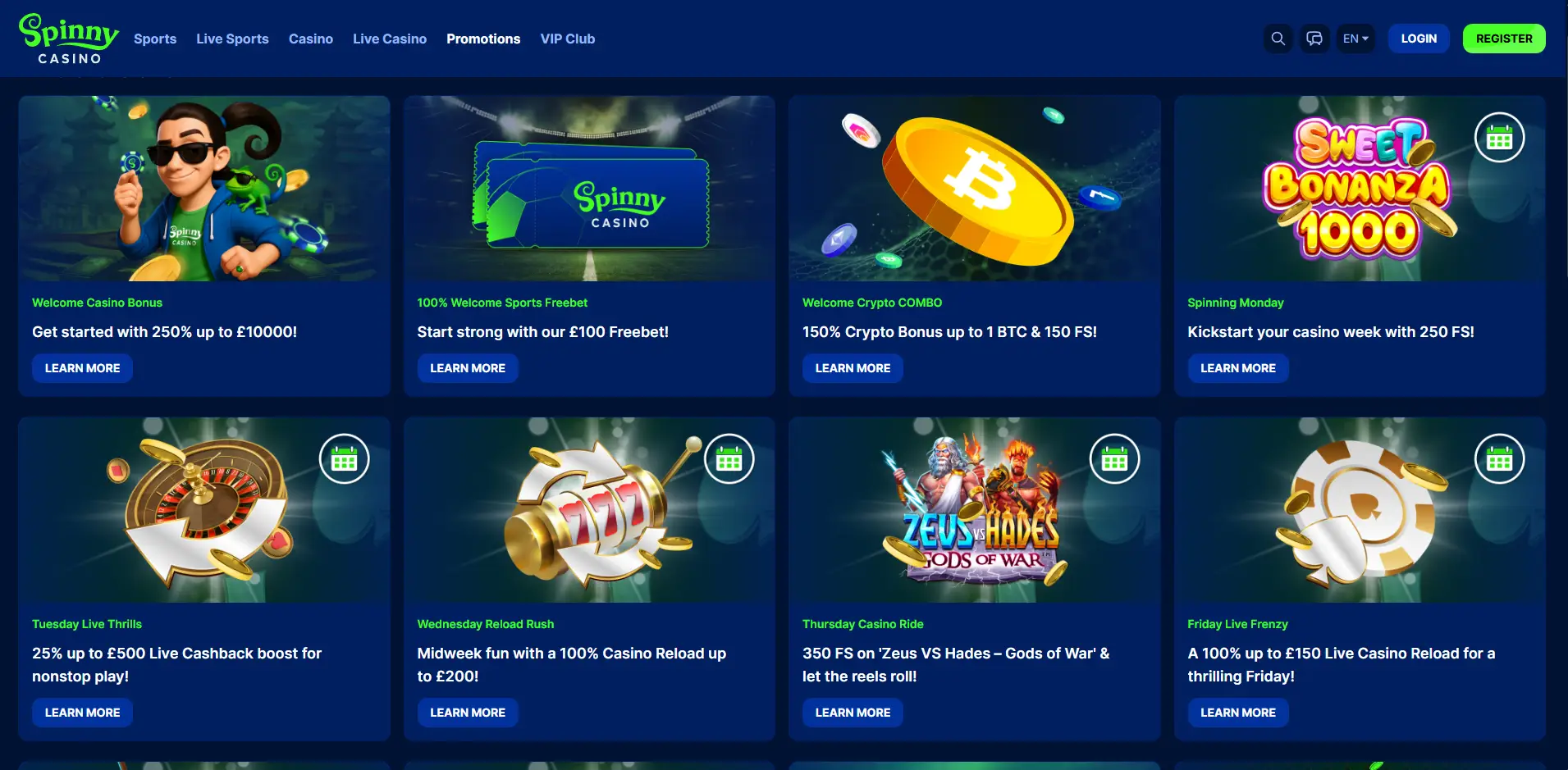Click the LOGIN button
The width and height of the screenshot is (1568, 770).
(x=1419, y=39)
